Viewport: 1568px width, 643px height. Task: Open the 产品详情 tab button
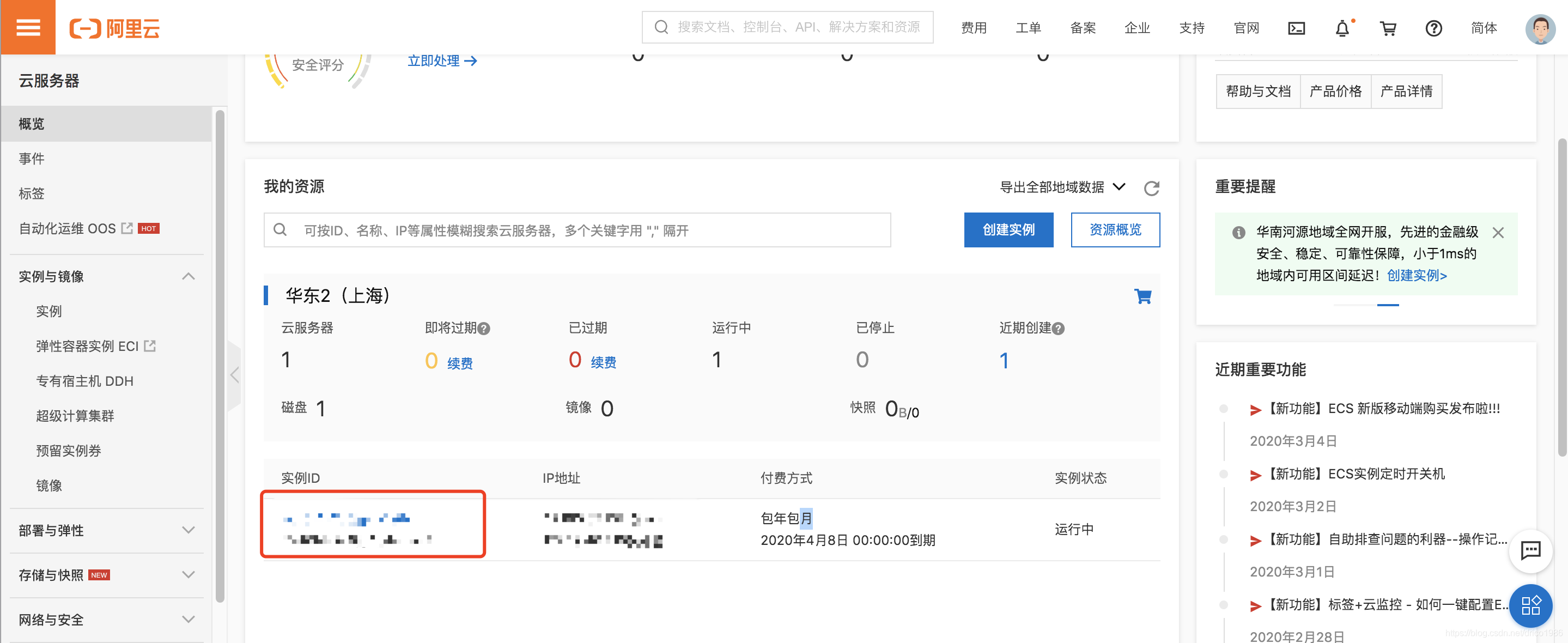(1406, 92)
